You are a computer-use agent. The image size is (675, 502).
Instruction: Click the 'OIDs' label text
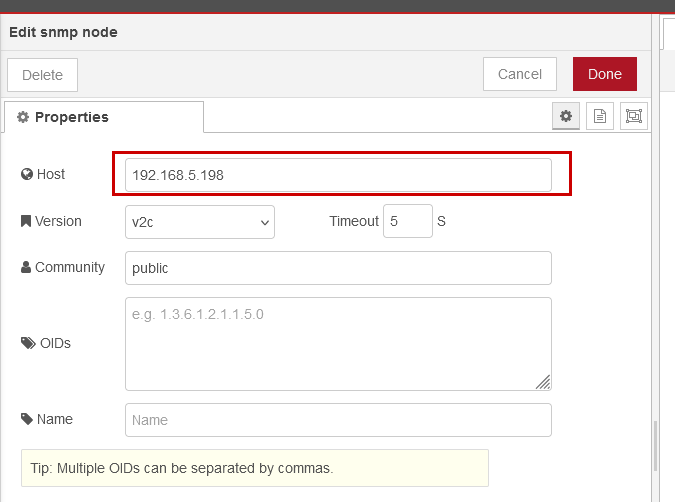point(55,343)
